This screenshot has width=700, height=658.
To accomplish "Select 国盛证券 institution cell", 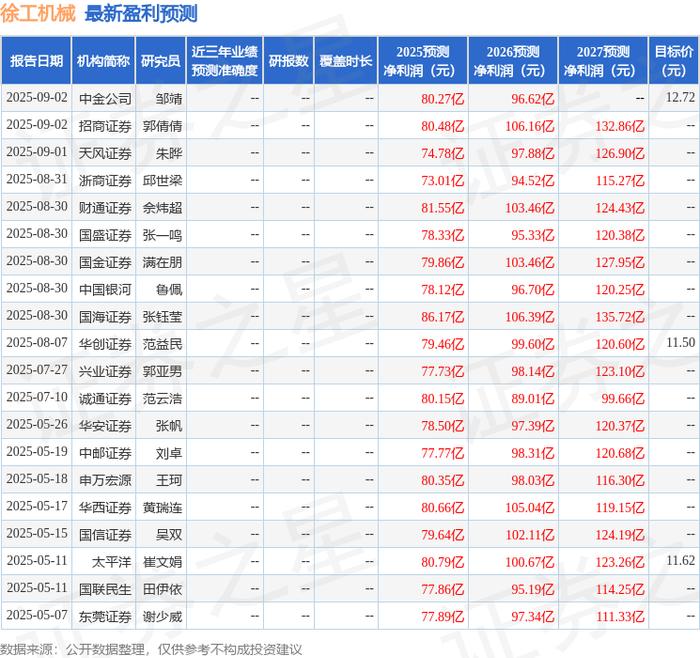I will [x=105, y=235].
